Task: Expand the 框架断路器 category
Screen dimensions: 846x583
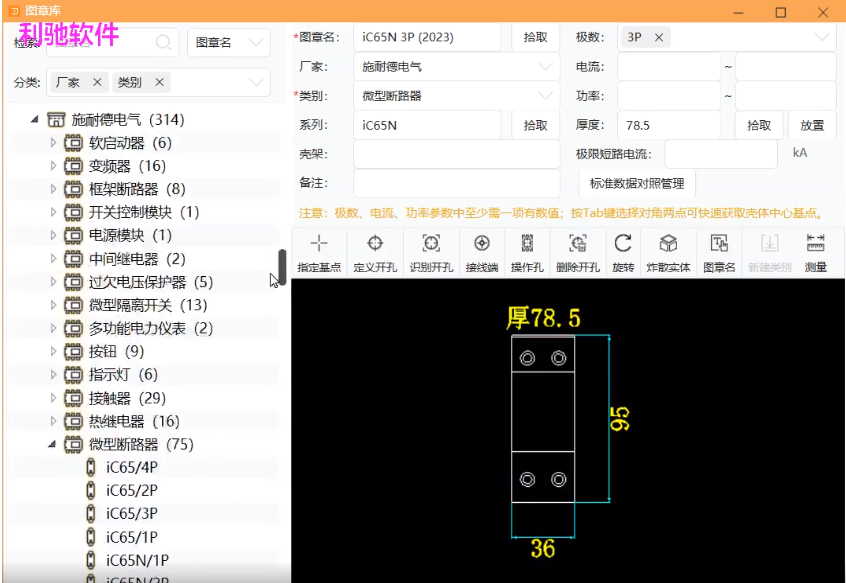Action: pyautogui.click(x=53, y=189)
